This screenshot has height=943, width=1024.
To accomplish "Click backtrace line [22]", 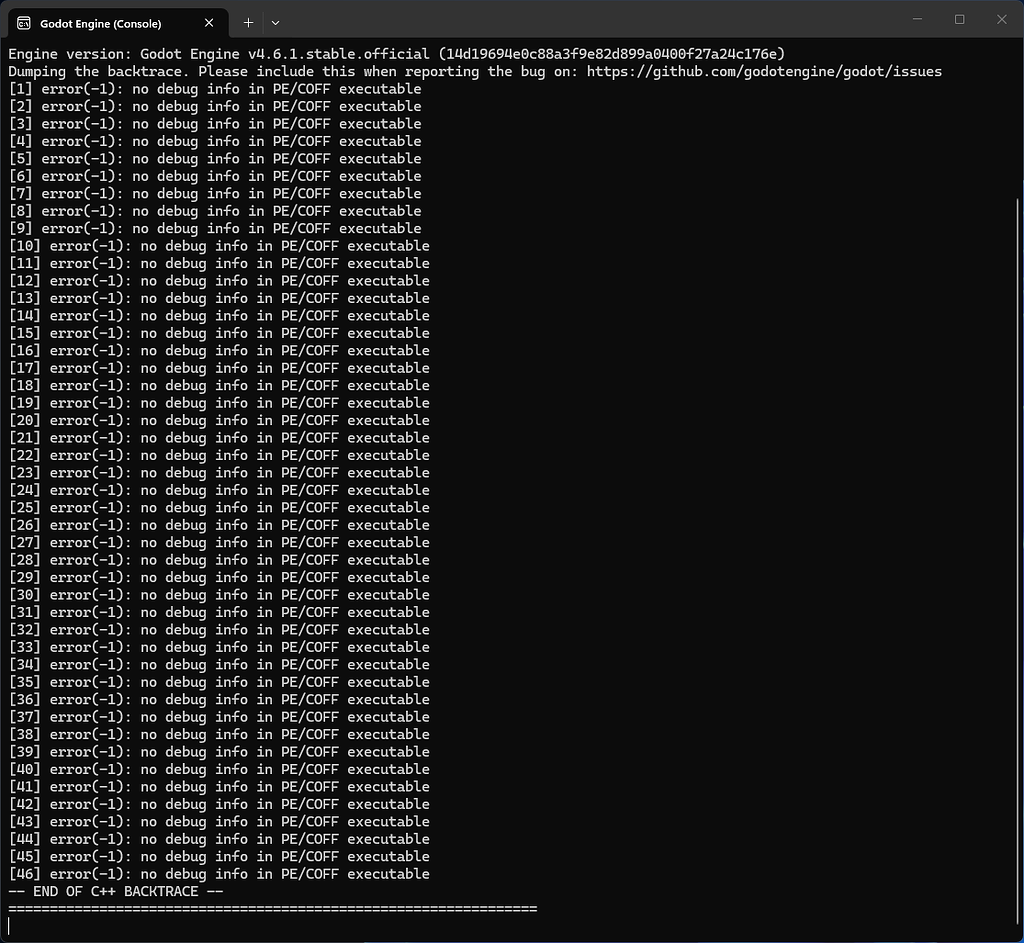I will [219, 456].
